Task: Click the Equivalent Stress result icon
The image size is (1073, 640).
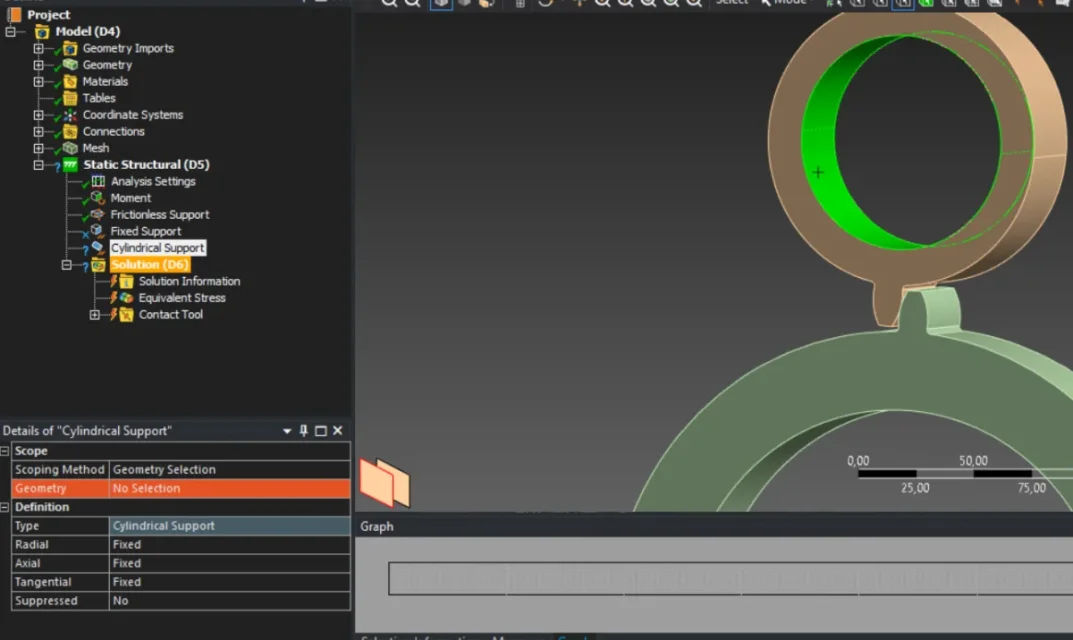Action: (126, 298)
